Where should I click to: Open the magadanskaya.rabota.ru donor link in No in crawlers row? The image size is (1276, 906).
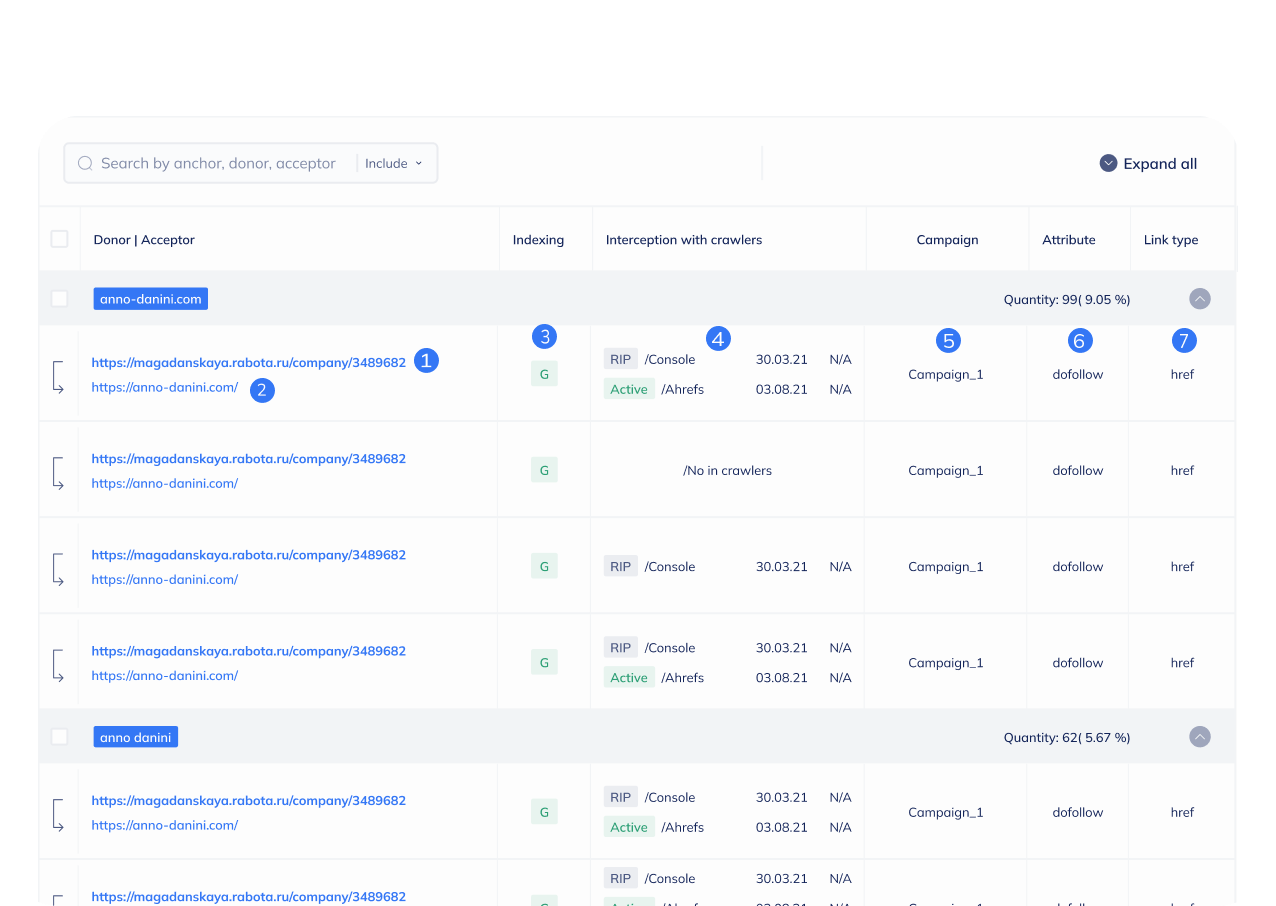[x=249, y=459]
